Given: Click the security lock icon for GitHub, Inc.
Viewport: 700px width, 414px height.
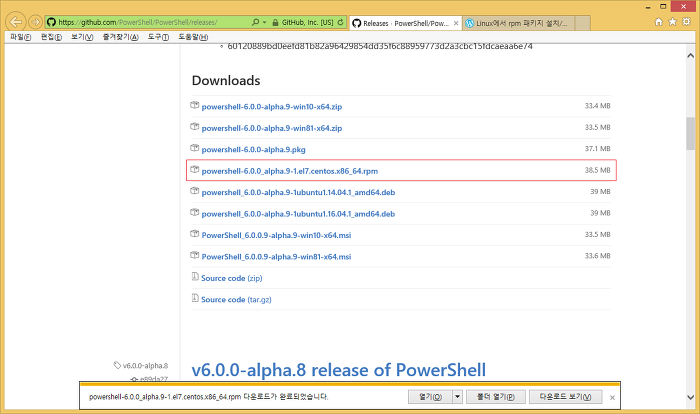Looking at the screenshot, I should 275,22.
